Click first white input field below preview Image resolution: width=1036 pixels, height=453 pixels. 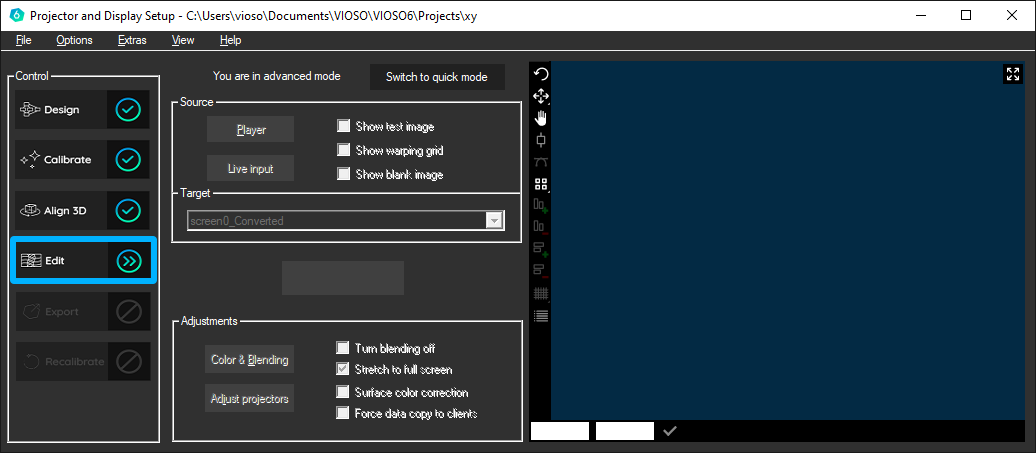(x=560, y=431)
